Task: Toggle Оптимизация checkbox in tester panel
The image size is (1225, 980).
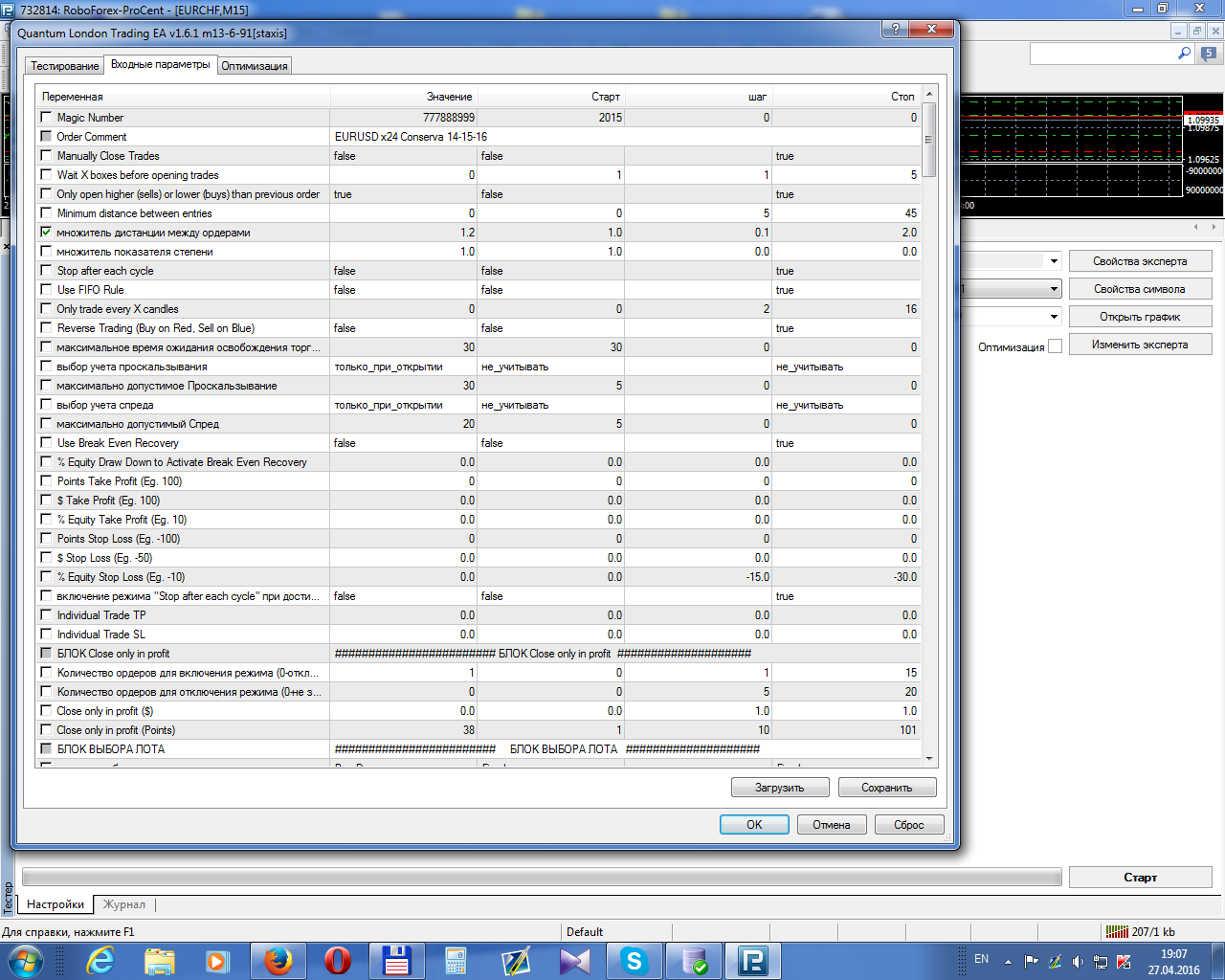Action: 1055,346
